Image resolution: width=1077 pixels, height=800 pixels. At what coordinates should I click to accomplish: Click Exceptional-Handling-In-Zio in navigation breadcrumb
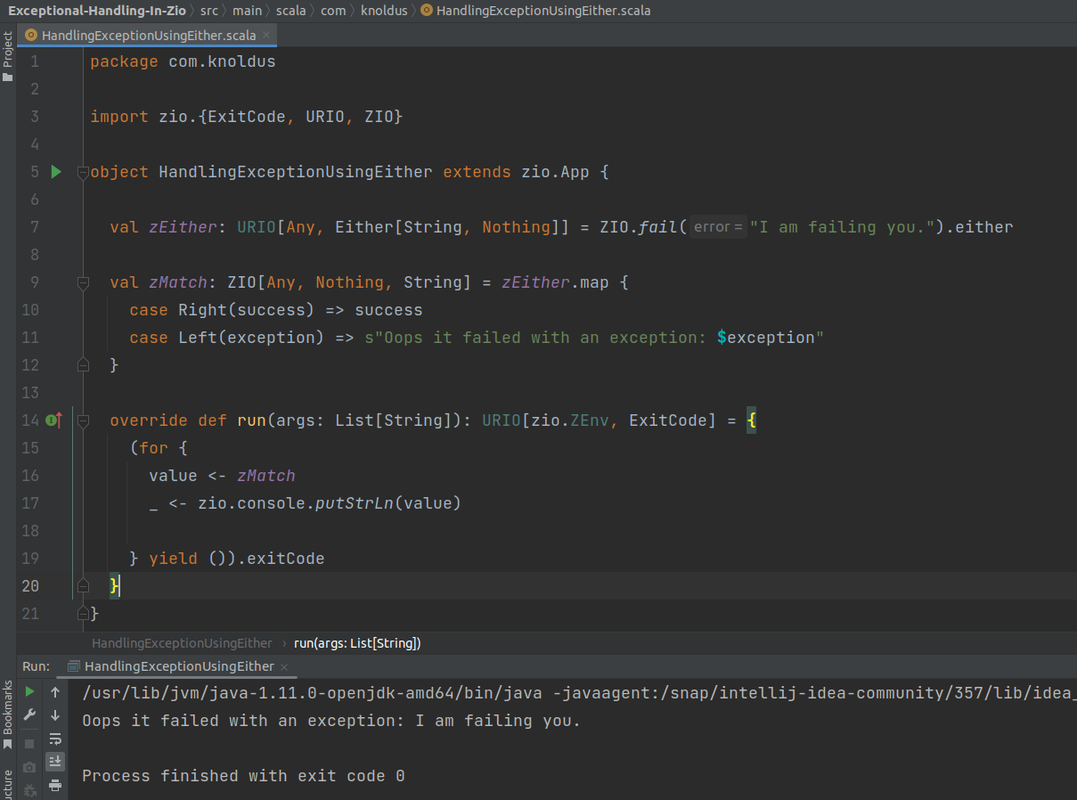(97, 10)
